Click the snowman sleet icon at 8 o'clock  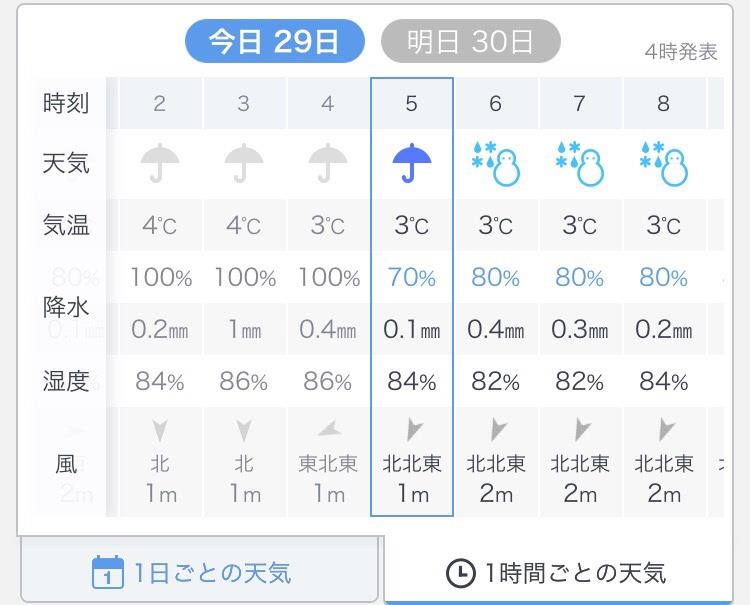[x=664, y=163]
